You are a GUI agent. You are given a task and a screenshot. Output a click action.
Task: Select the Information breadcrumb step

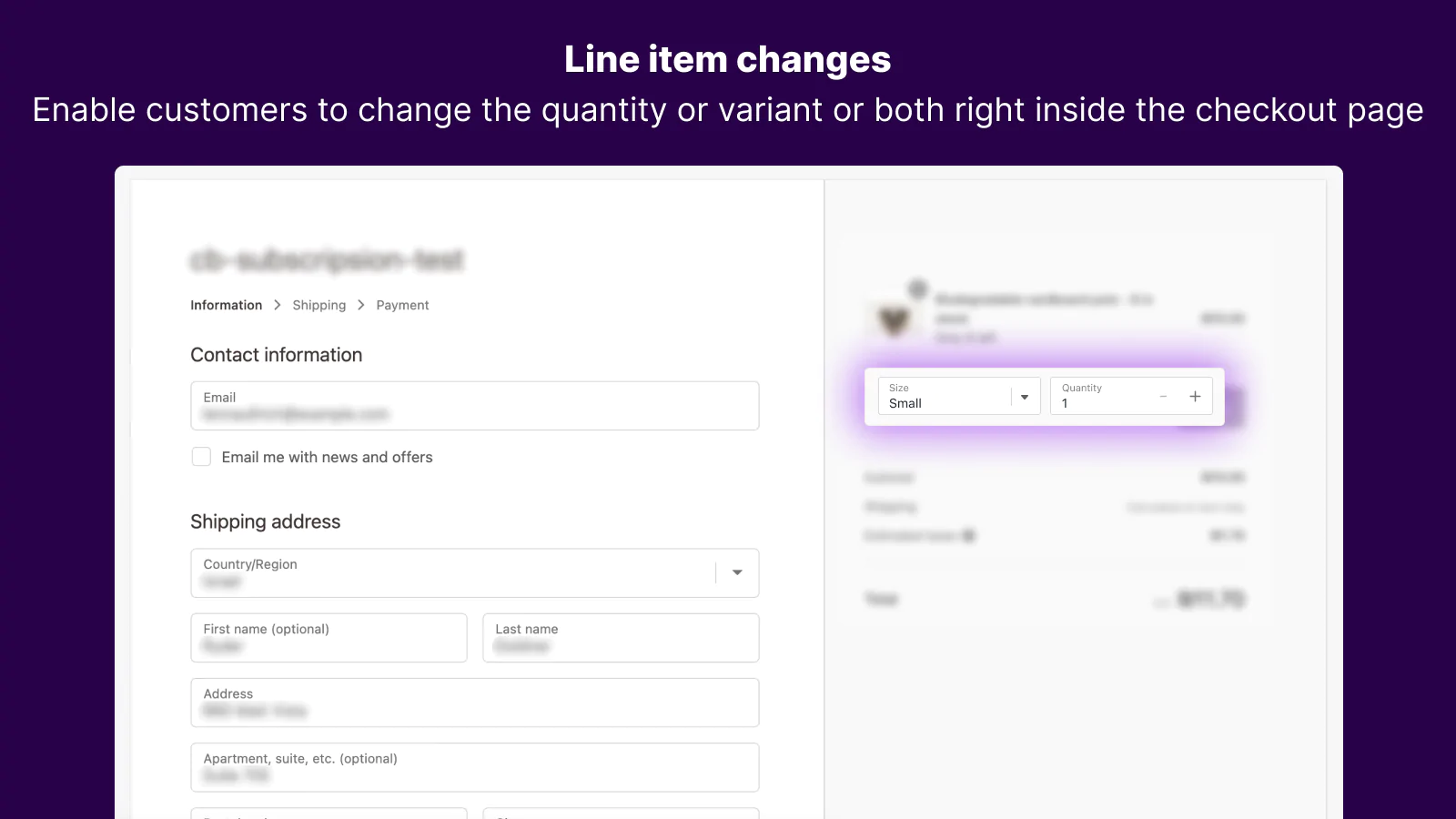[226, 305]
